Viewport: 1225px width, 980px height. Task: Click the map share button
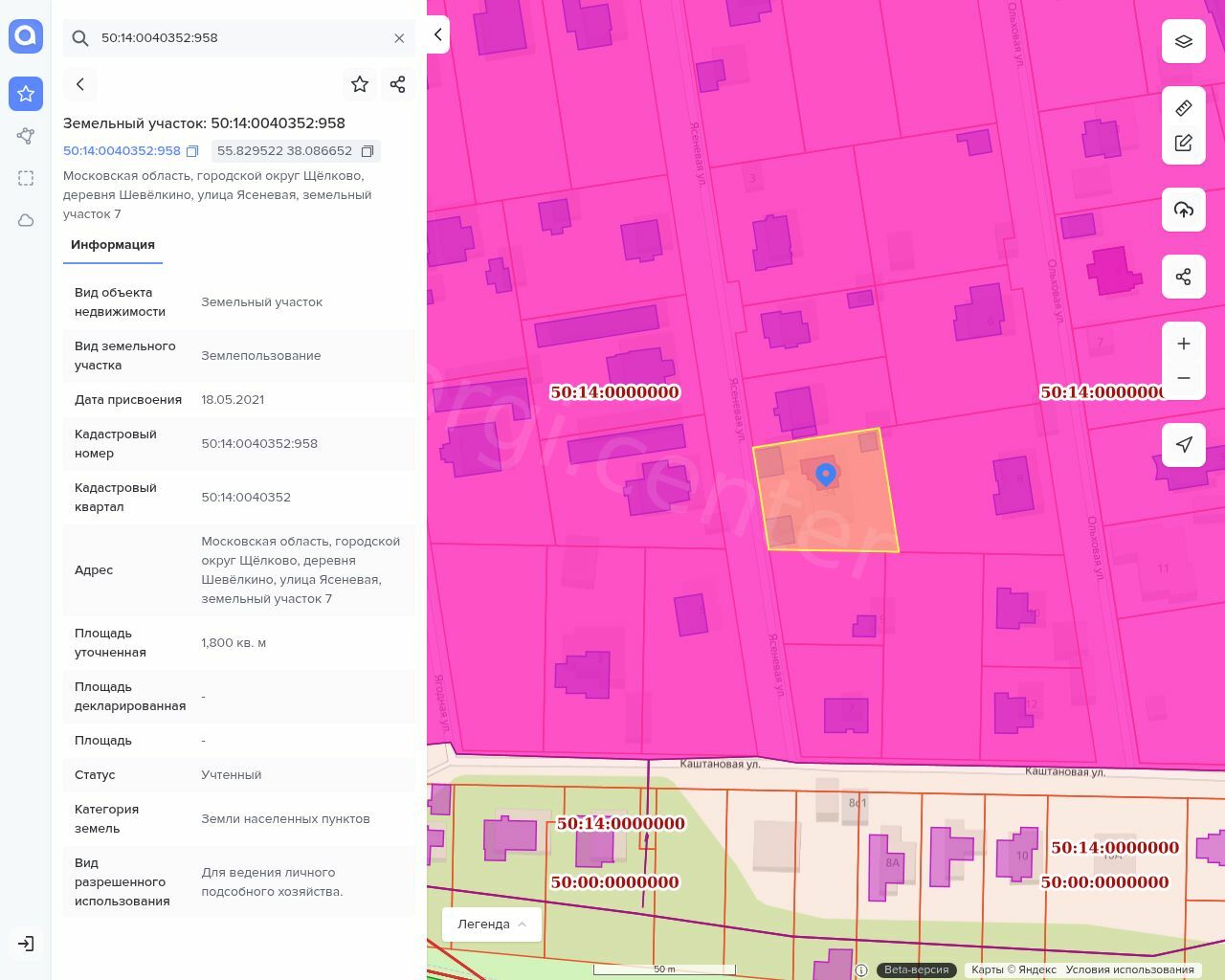[1184, 277]
